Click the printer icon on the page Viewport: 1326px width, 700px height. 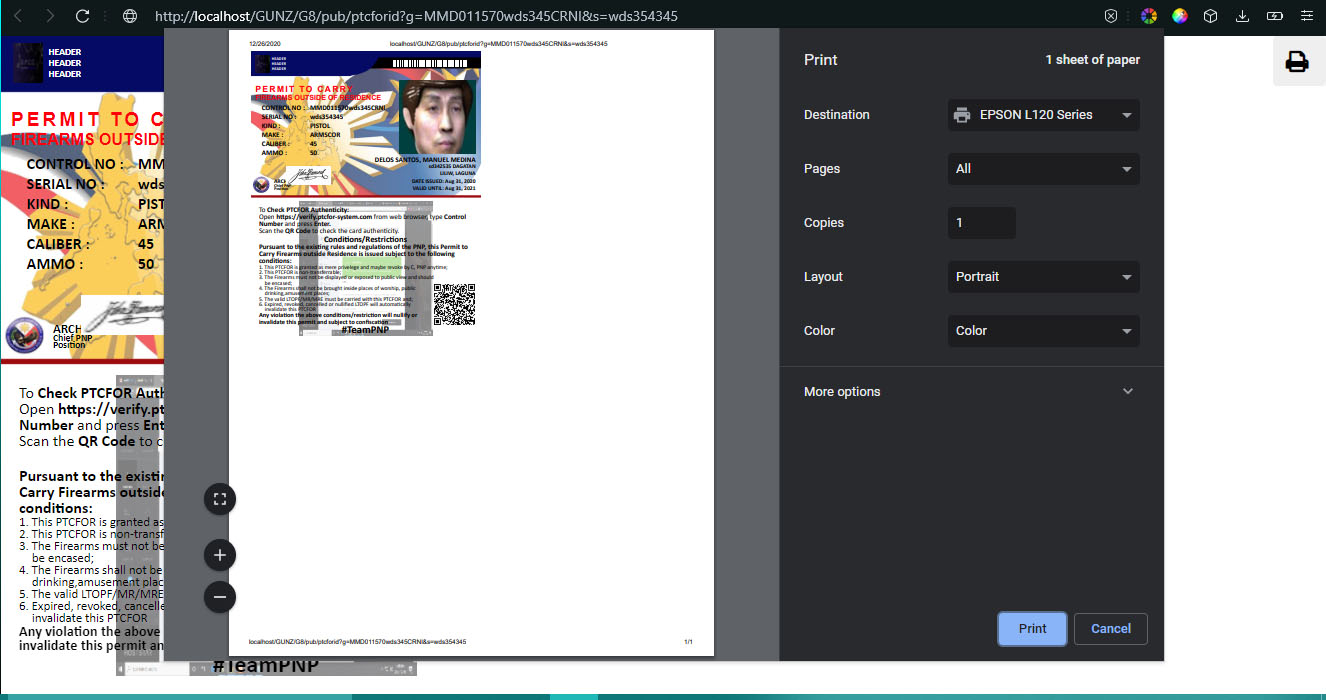point(1297,62)
